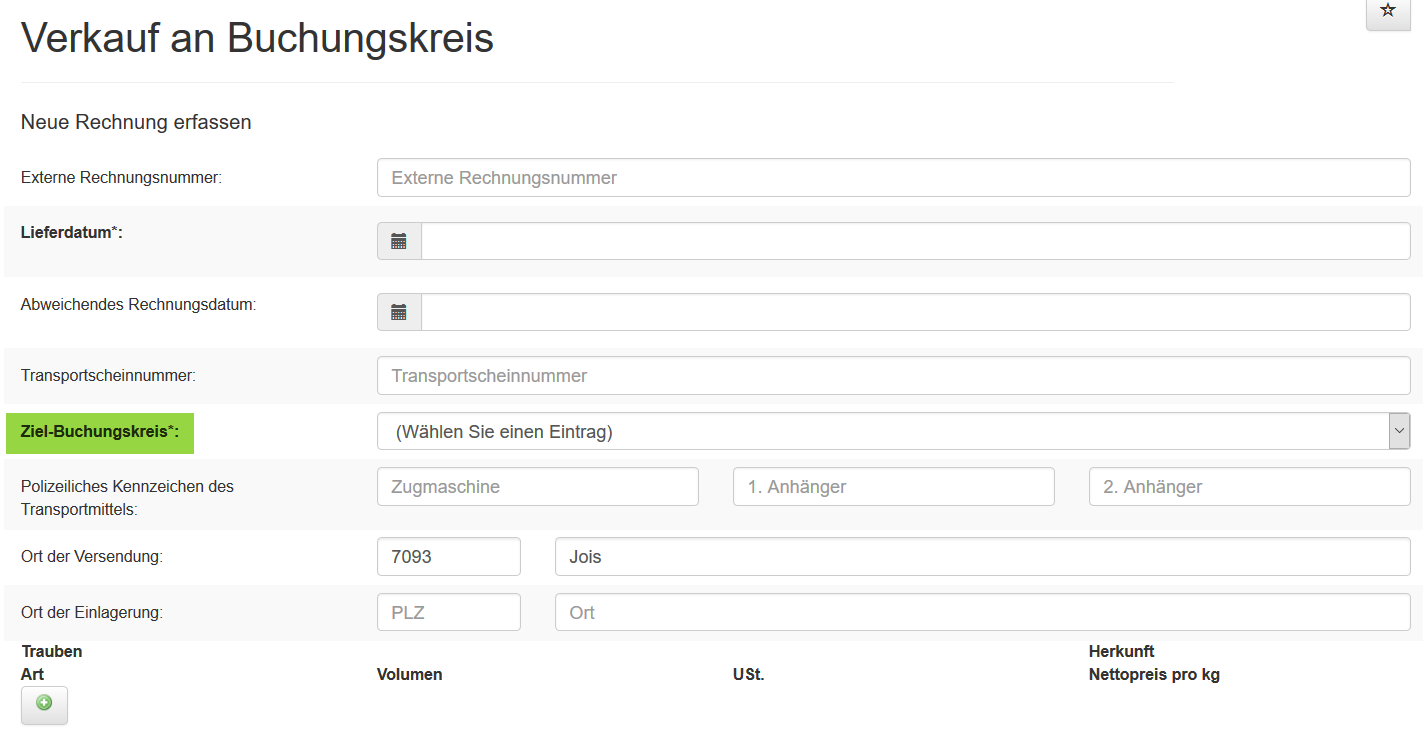This screenshot has height=738, width=1423.
Task: Click the Lieferdatum required label
Action: click(71, 233)
